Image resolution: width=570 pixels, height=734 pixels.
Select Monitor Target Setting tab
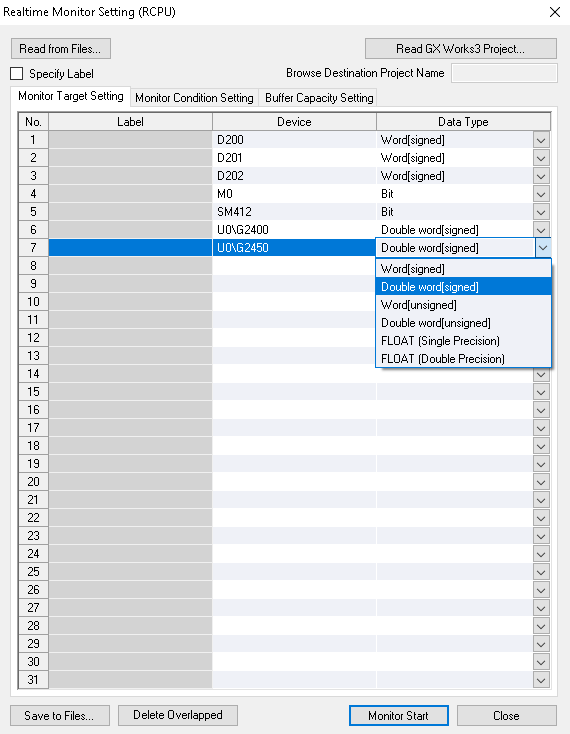tap(71, 96)
